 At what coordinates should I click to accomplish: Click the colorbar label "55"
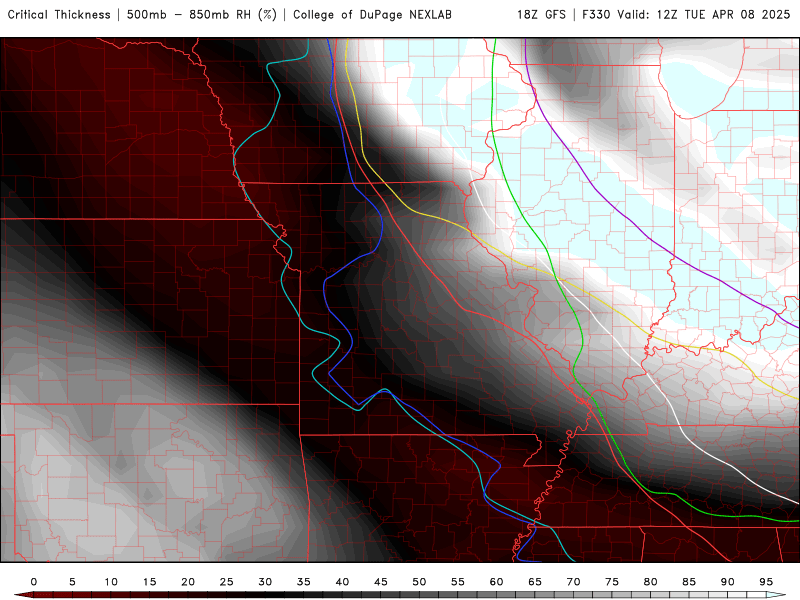(x=458, y=582)
